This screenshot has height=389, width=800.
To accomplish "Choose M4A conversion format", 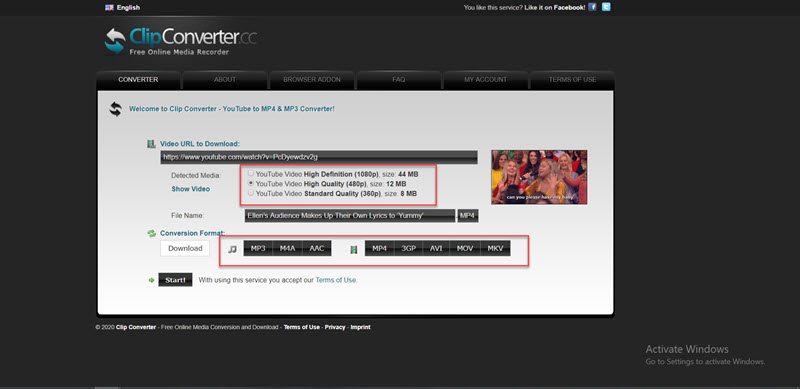I will tap(288, 249).
